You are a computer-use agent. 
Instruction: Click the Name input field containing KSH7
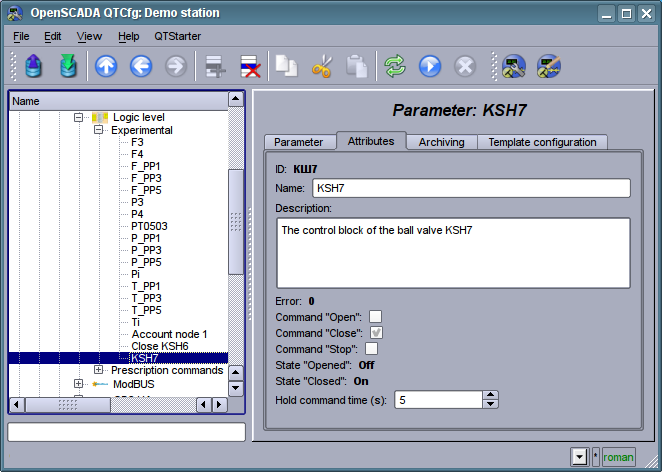pos(471,188)
